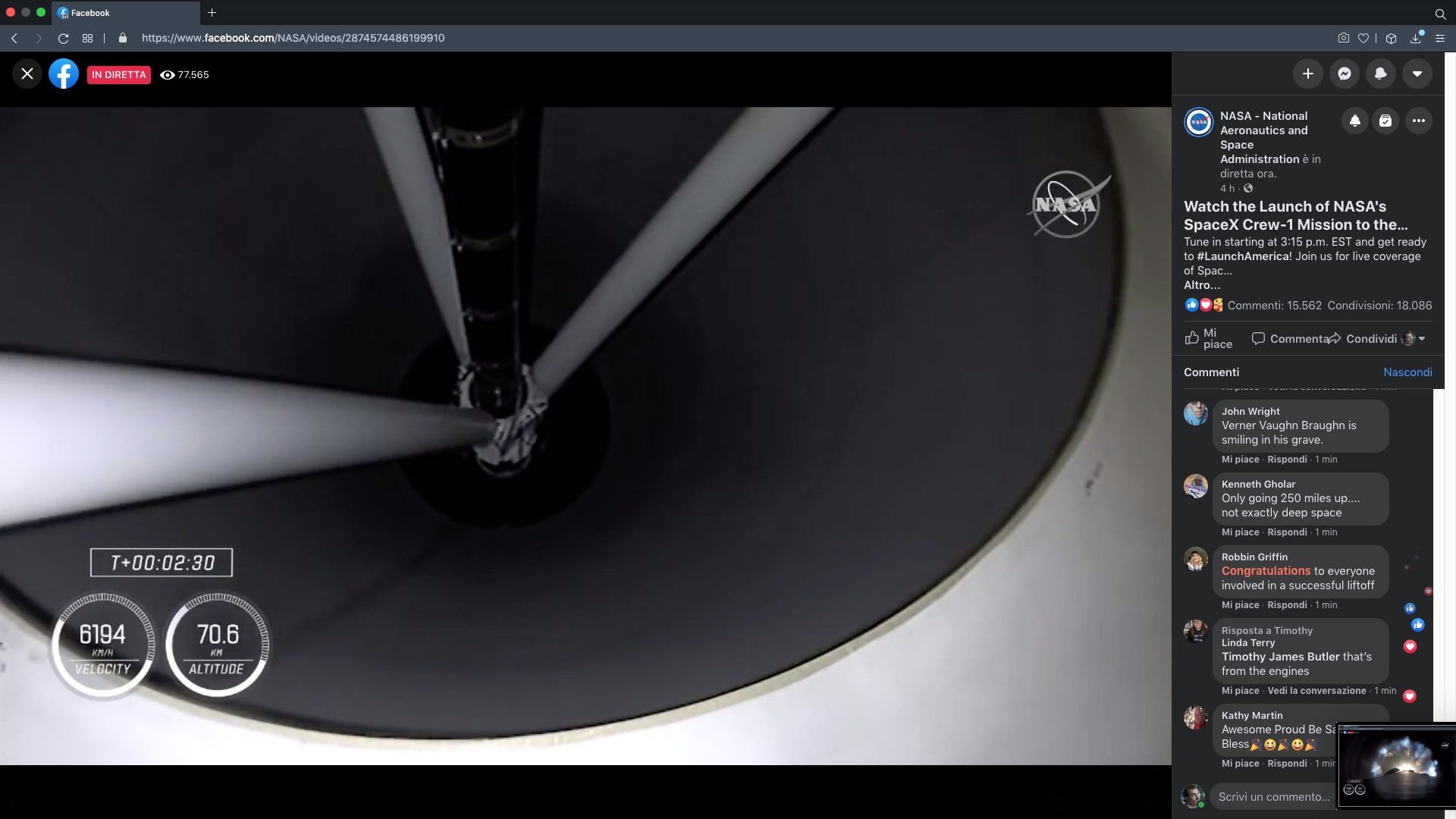Click the IN DIRETTA live badge
Image resolution: width=1456 pixels, height=819 pixels.
coord(118,74)
